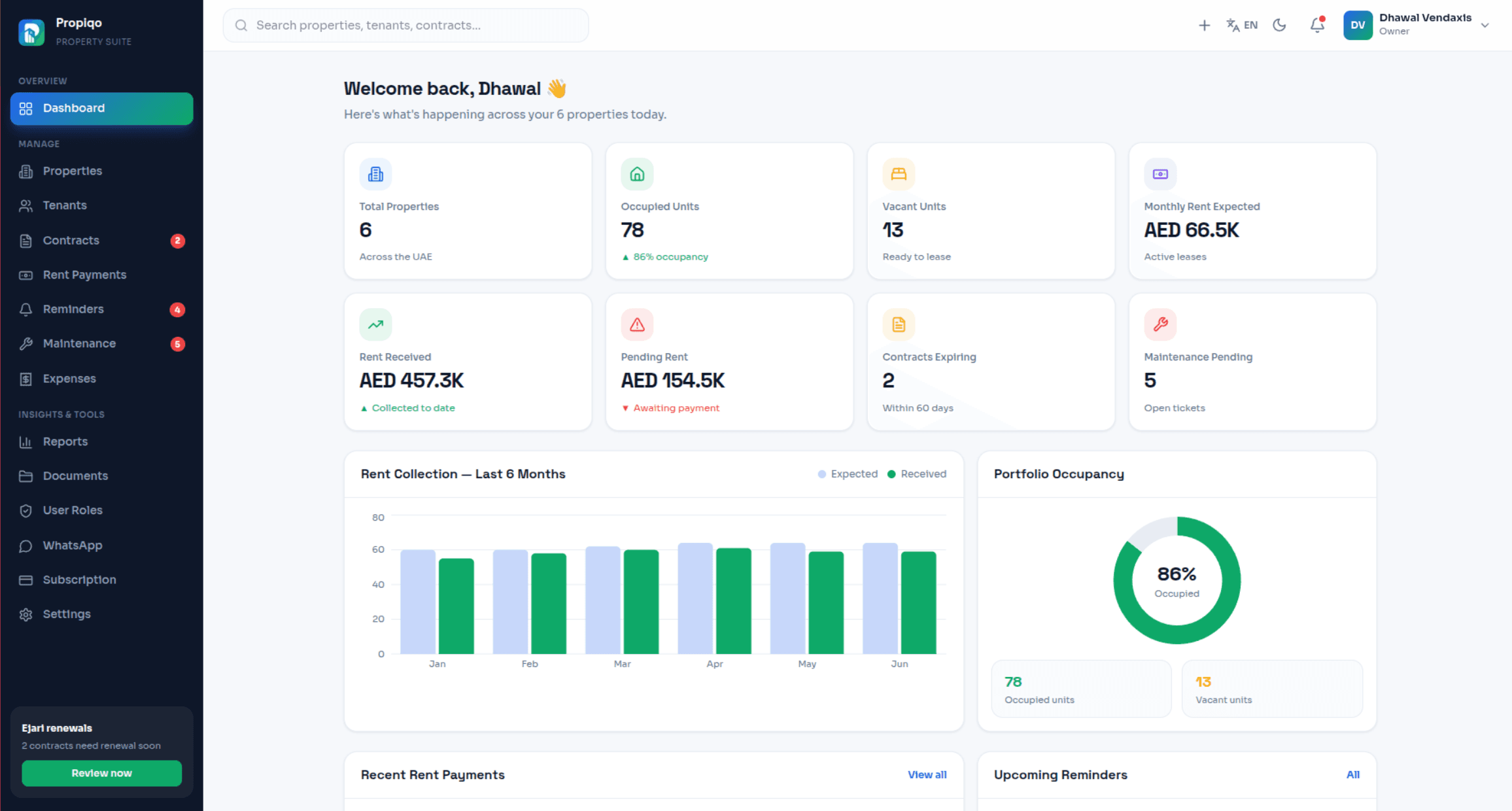Select Dashboard in the sidebar

[101, 109]
